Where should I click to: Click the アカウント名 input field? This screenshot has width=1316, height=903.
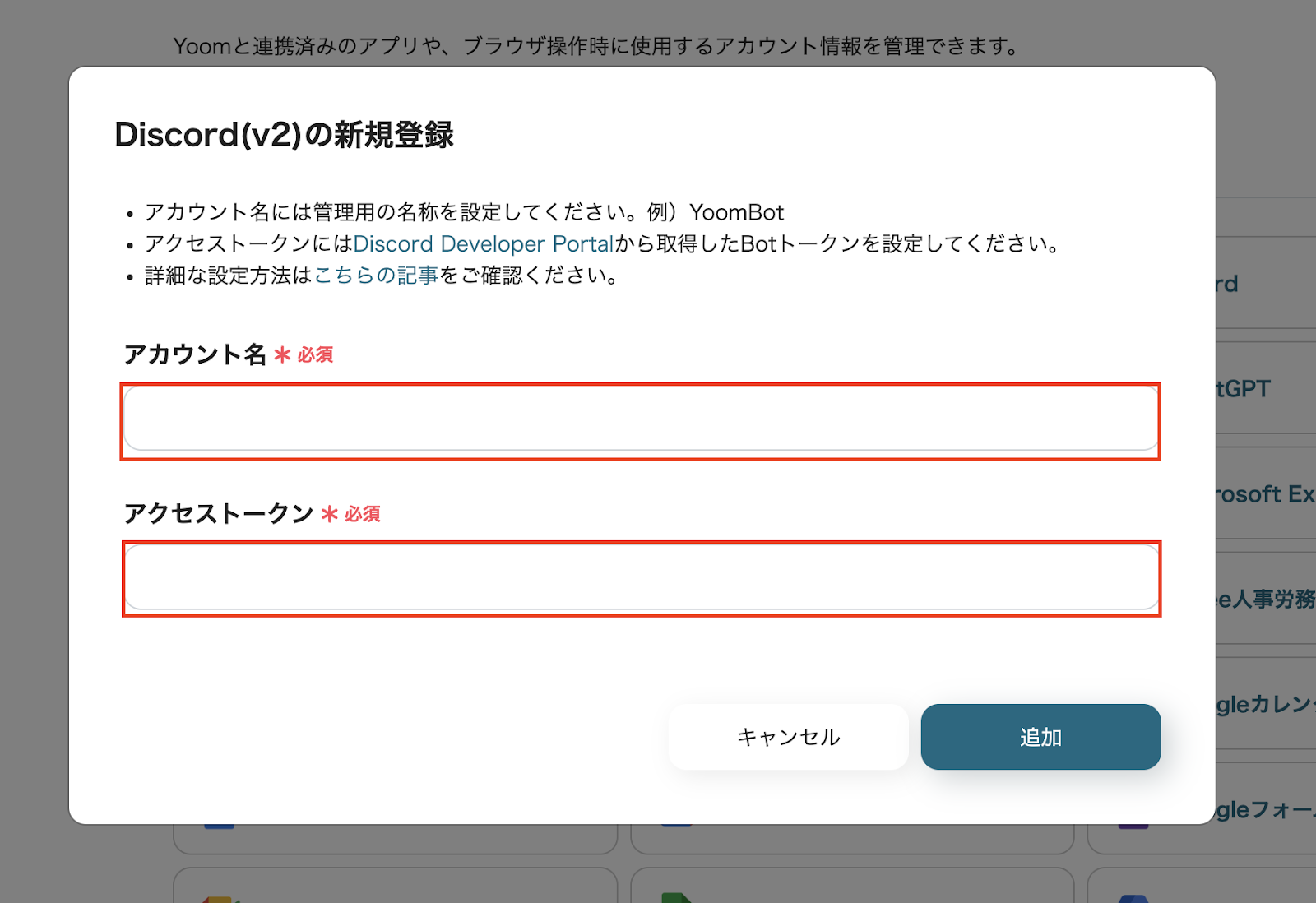pos(641,419)
